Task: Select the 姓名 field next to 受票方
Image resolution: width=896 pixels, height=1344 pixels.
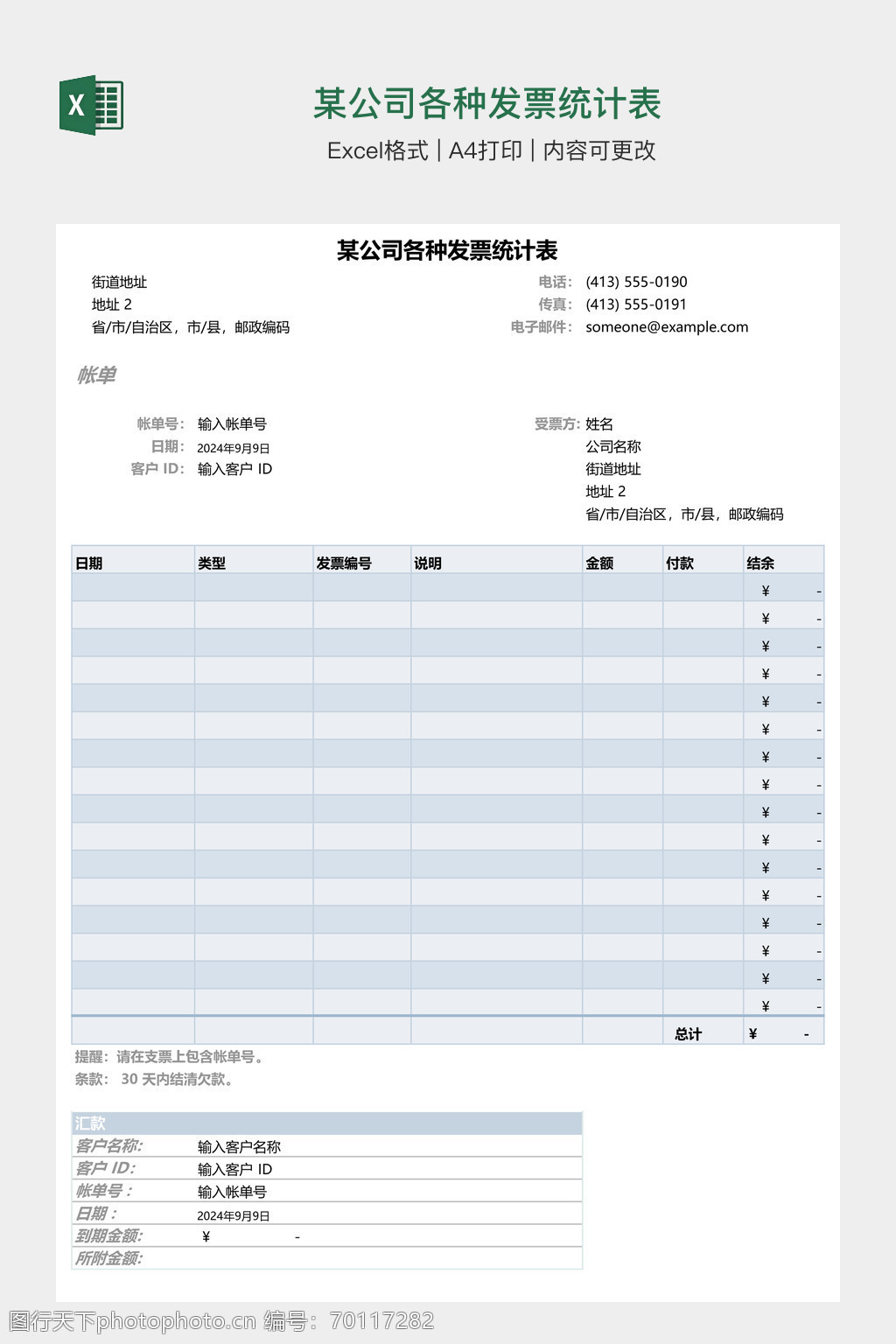Action: [599, 424]
